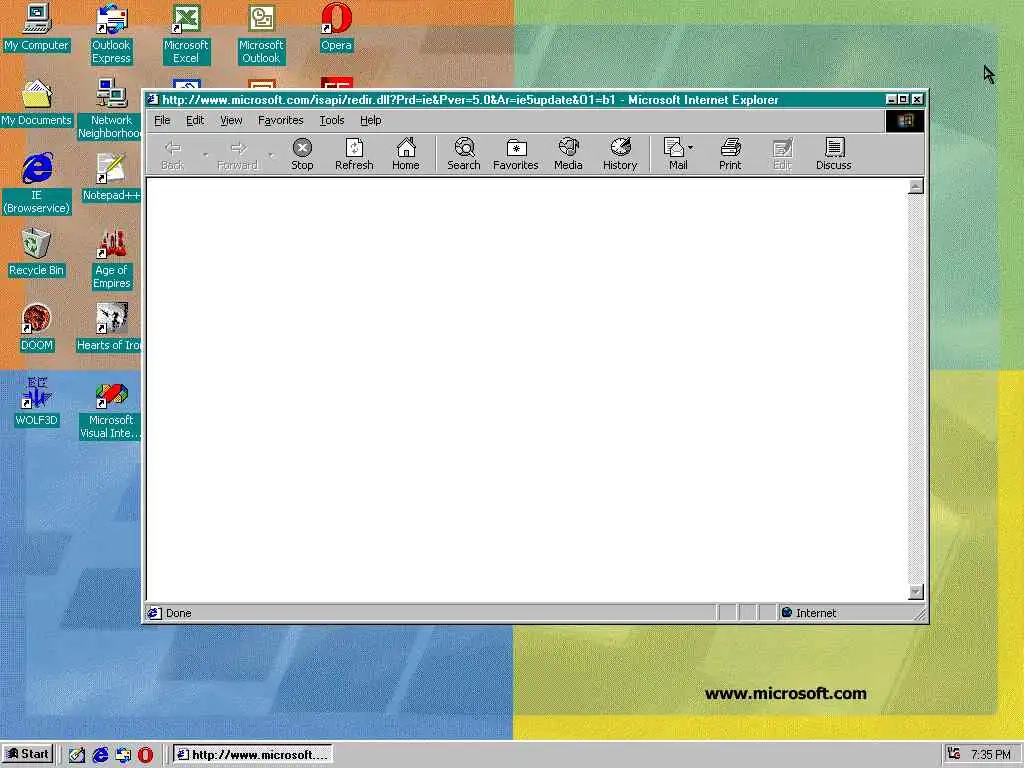Open the File menu
The image size is (1024, 768).
click(x=162, y=120)
